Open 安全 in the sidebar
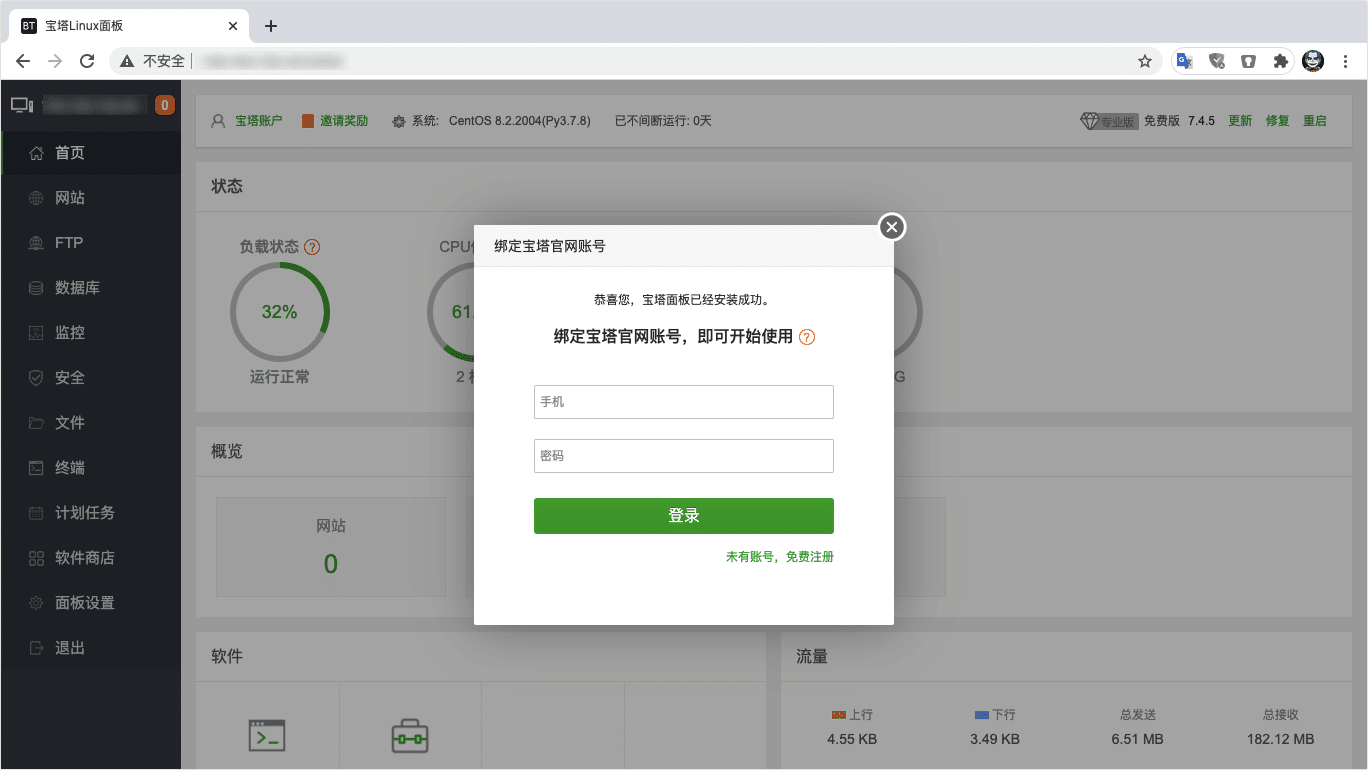Viewport: 1368px width, 770px height. pos(91,378)
